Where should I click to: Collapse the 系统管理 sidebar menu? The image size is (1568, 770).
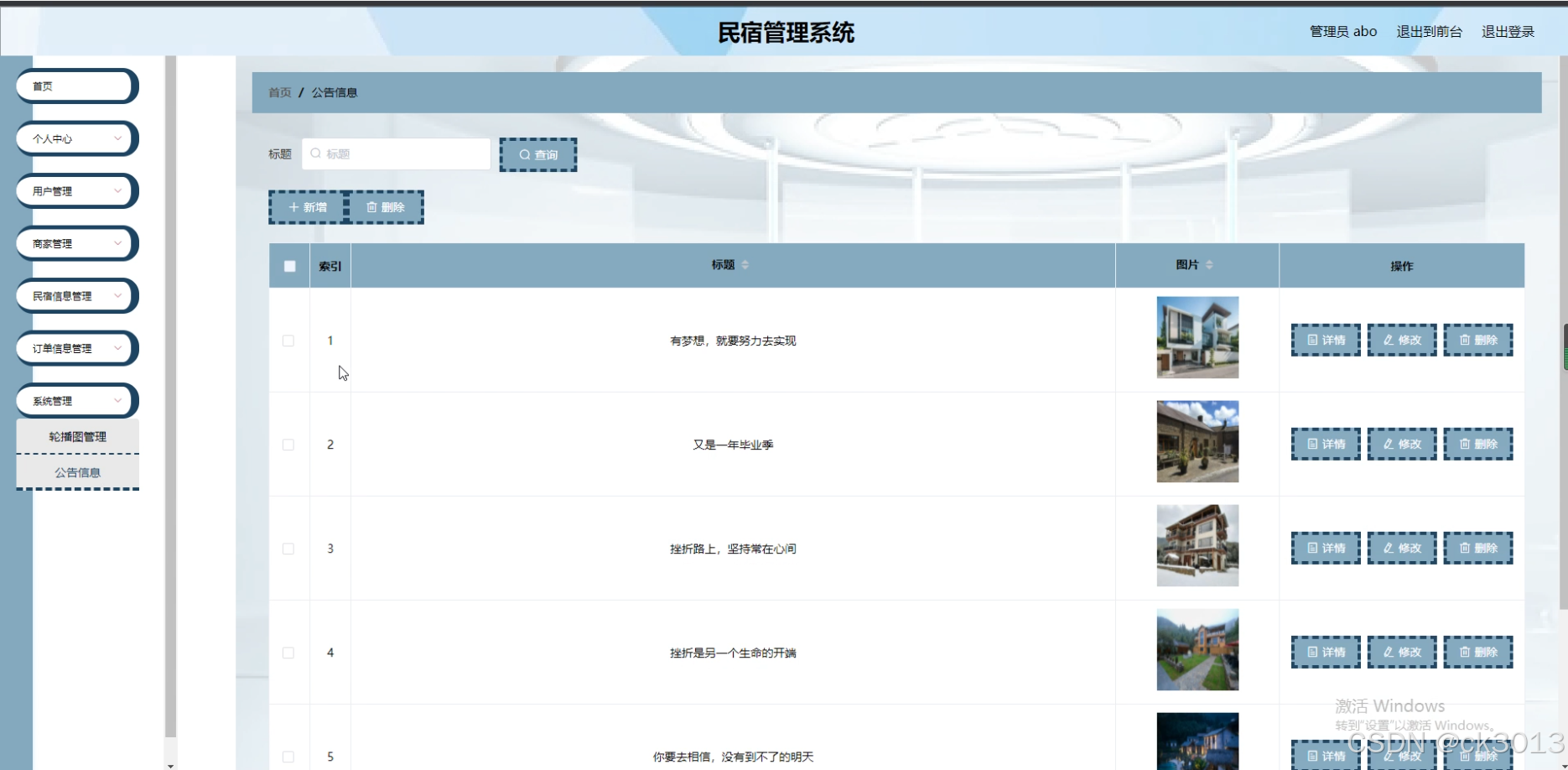pos(77,401)
